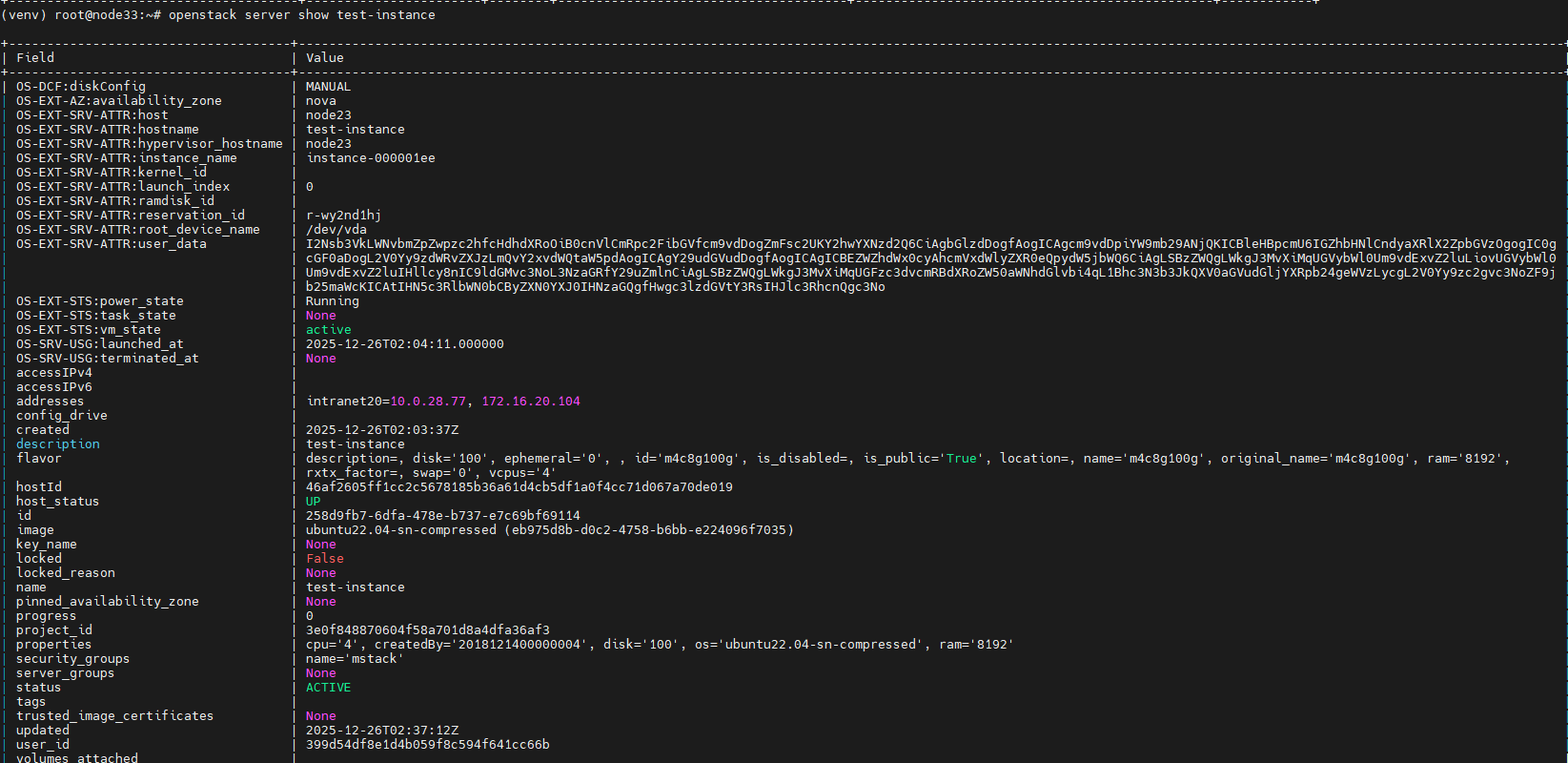Click the 'Value' column header

324,58
